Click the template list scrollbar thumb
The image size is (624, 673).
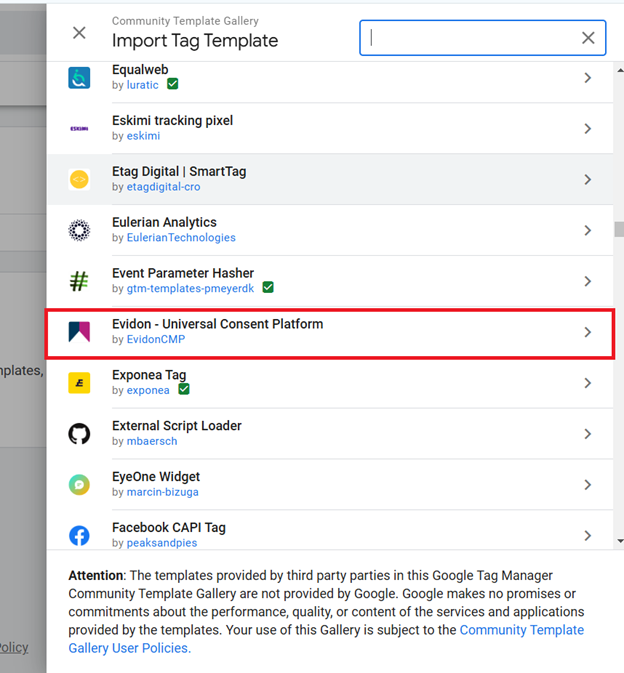[x=619, y=229]
